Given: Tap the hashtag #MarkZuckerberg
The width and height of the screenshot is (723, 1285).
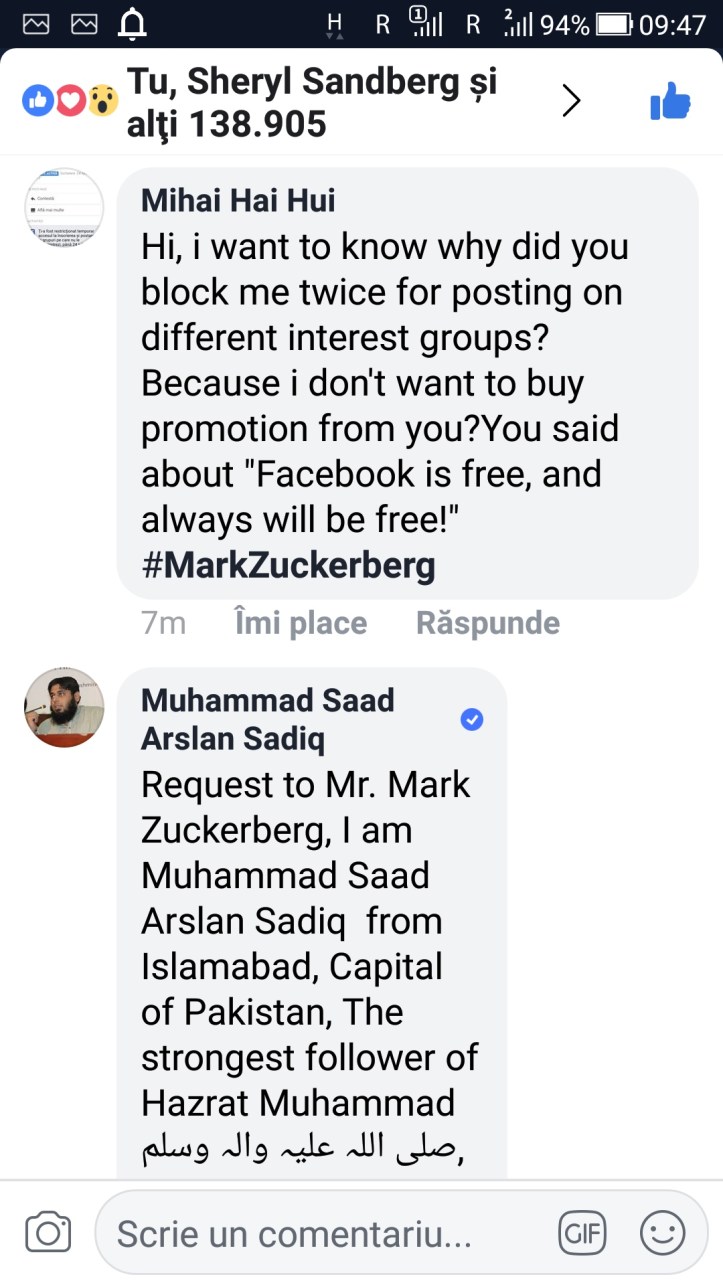Looking at the screenshot, I should point(288,566).
